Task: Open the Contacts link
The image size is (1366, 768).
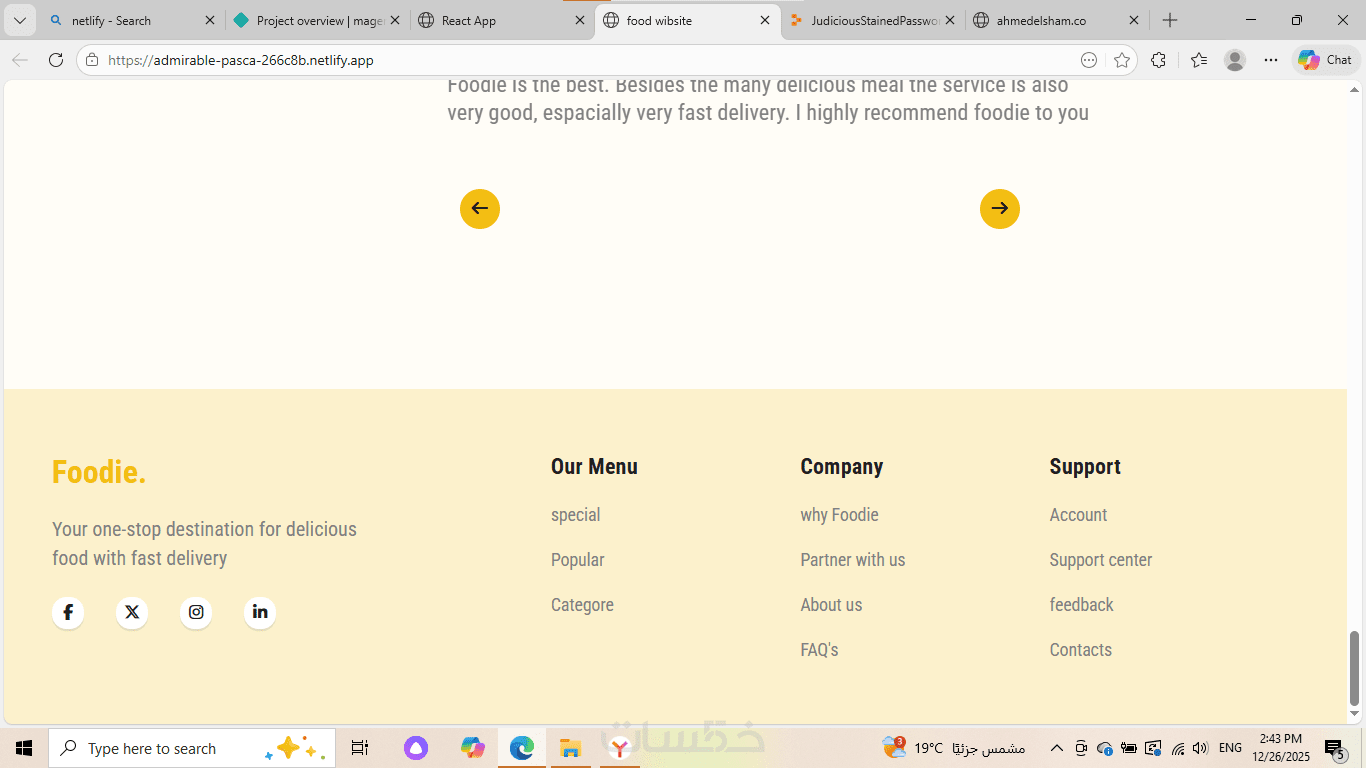Action: (x=1081, y=650)
